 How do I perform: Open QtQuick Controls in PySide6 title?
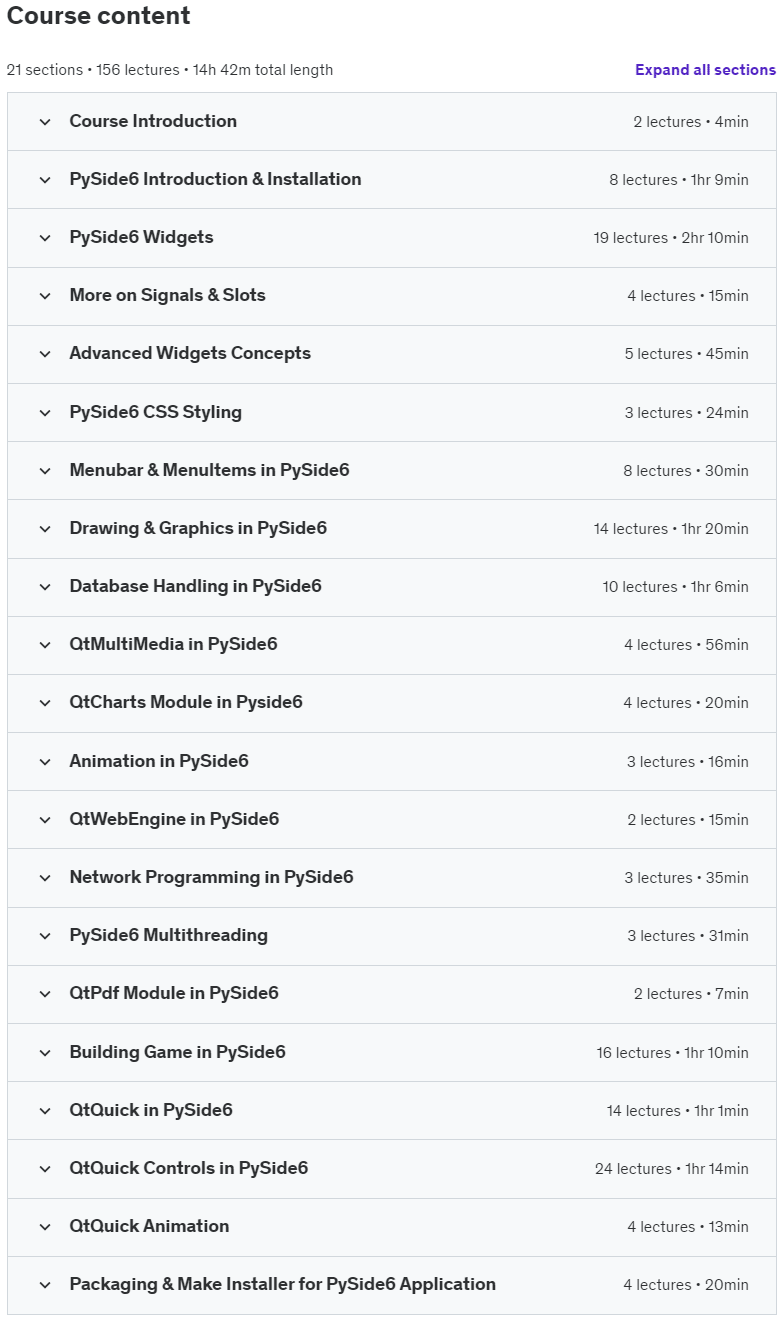[x=188, y=1168]
